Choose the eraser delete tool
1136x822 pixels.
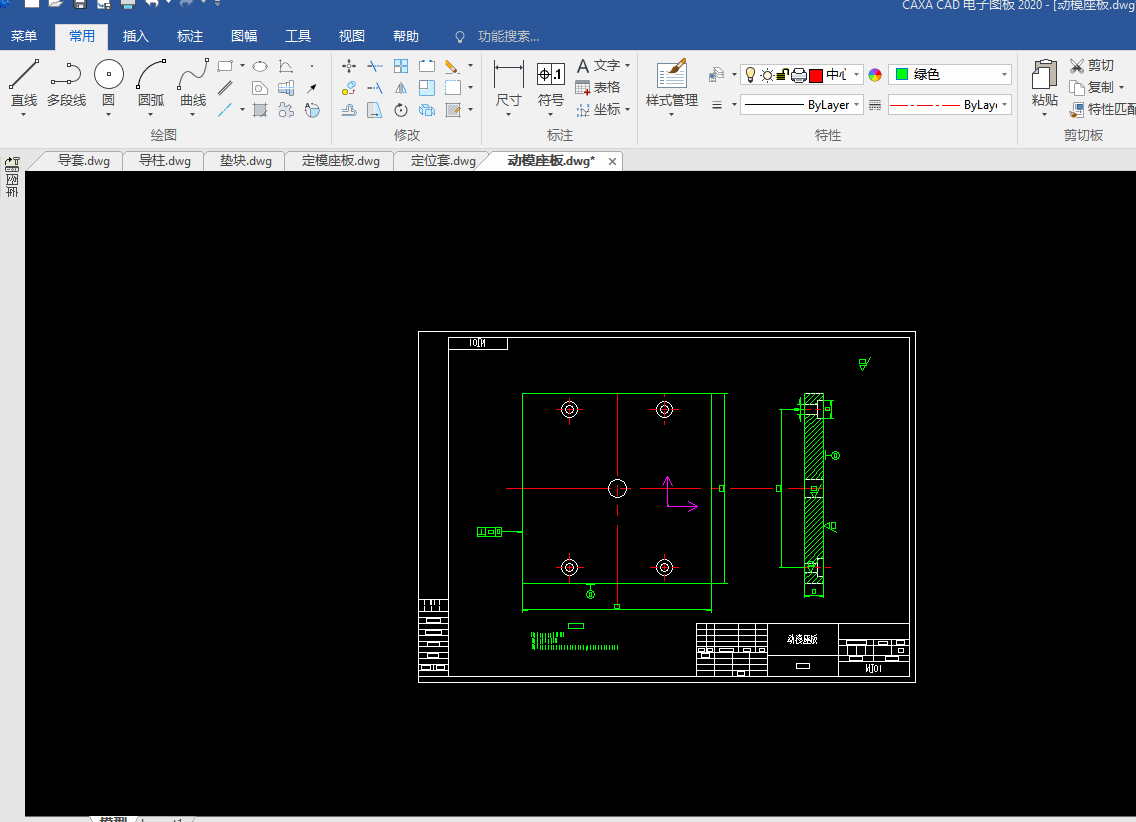tap(452, 67)
